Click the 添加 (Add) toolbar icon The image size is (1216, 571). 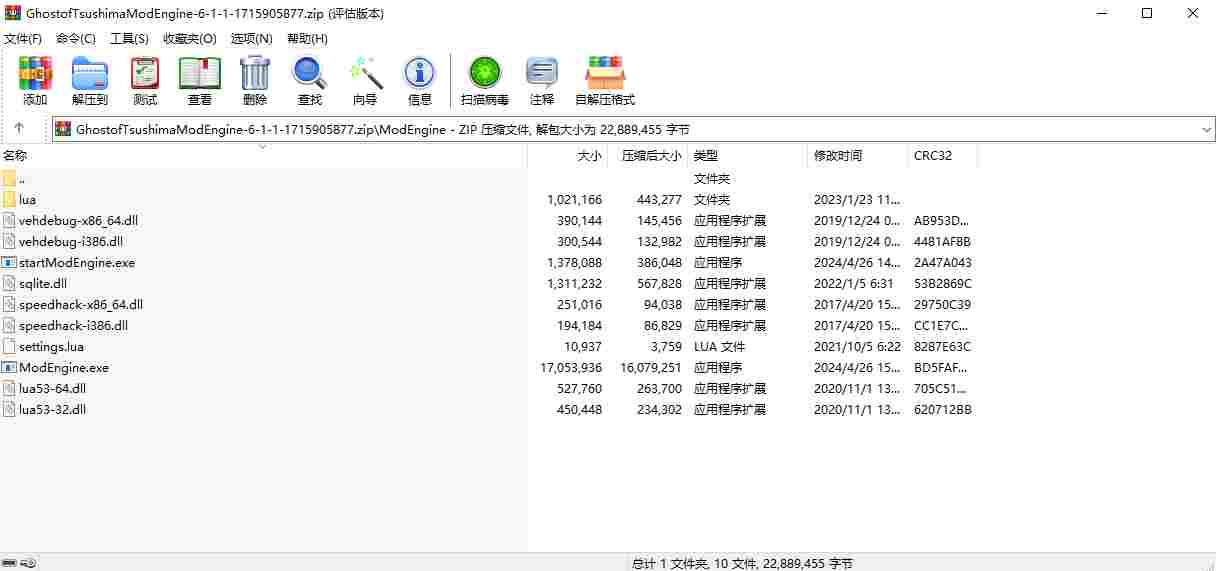[35, 74]
